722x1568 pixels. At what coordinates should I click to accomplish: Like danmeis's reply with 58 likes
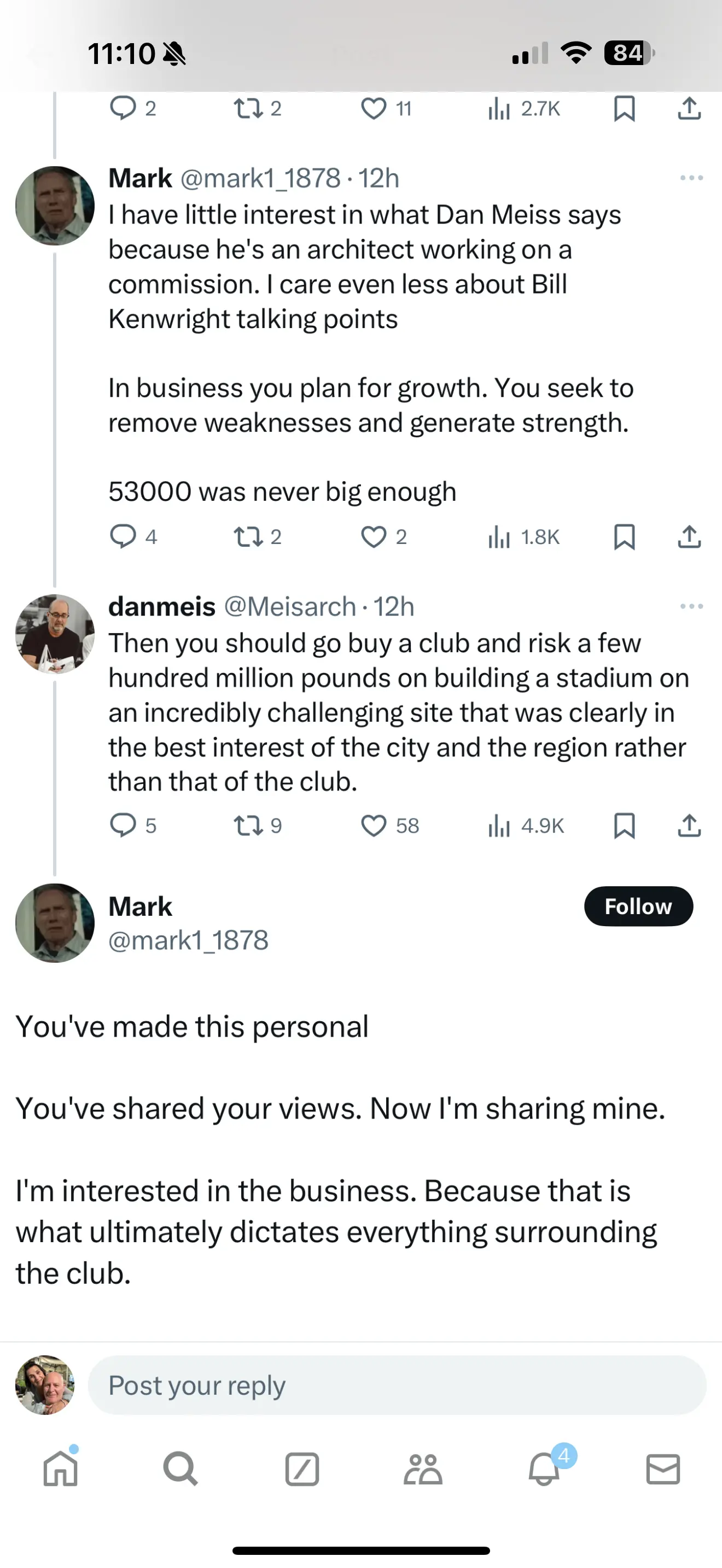point(374,826)
